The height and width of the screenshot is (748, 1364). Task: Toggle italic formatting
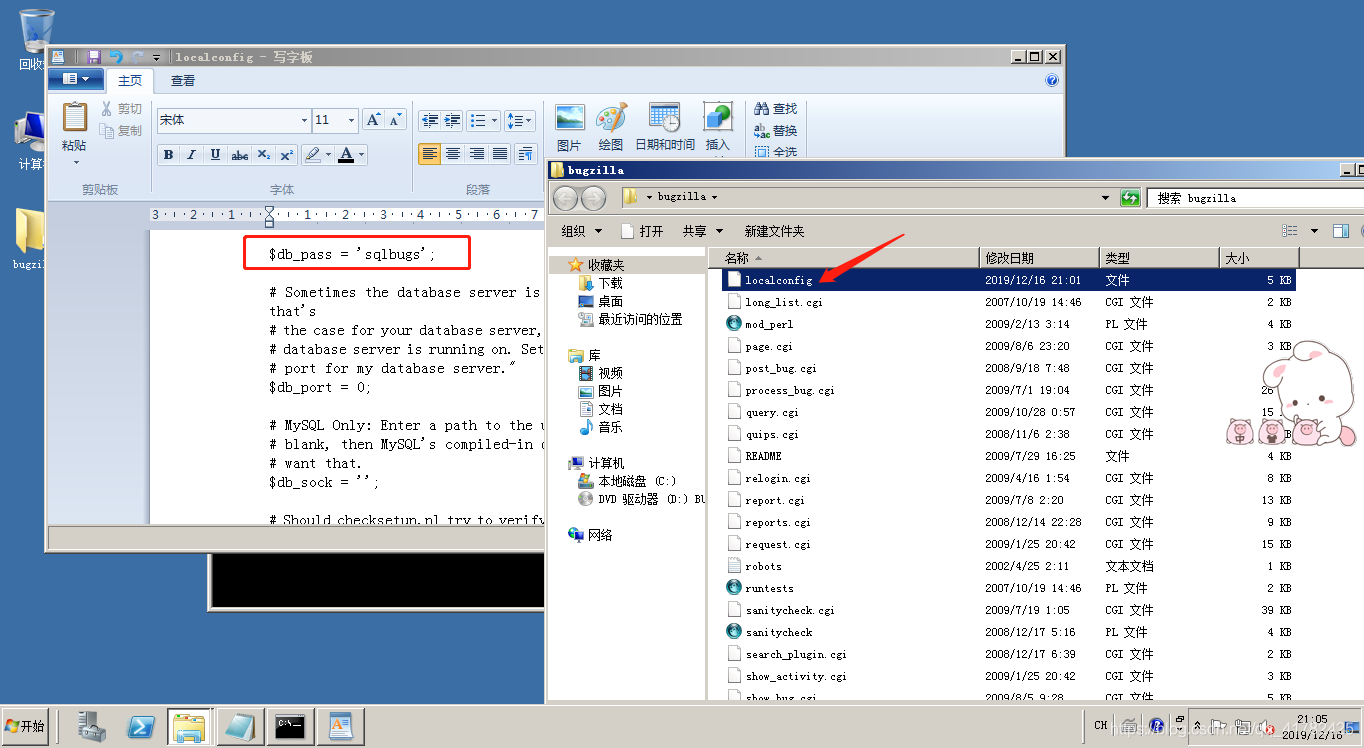click(191, 155)
